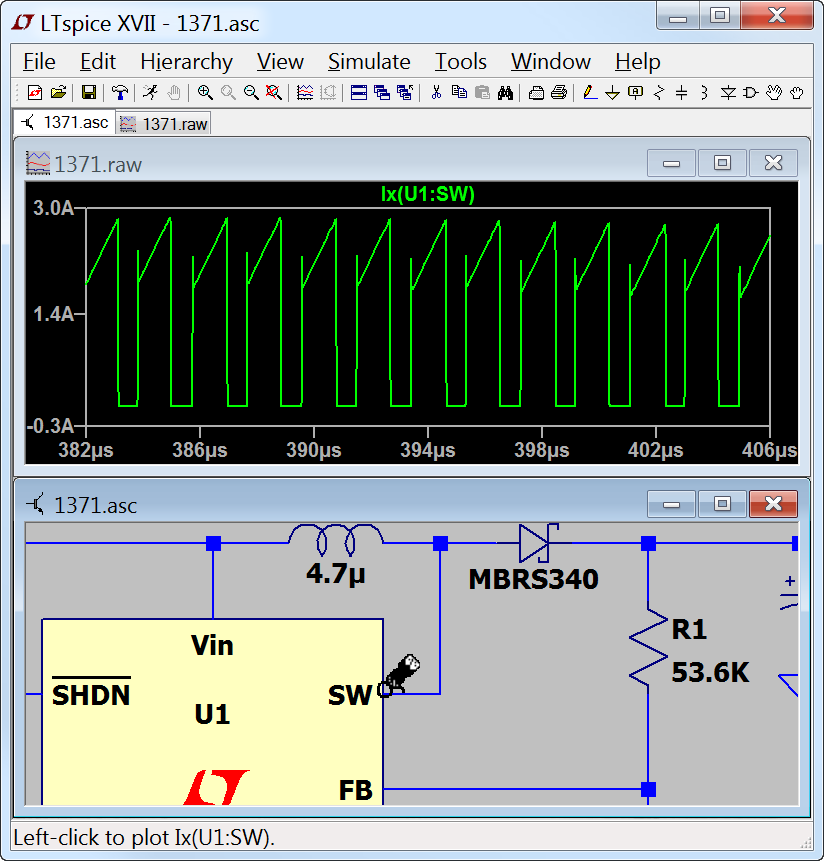The width and height of the screenshot is (824, 861).
Task: Open the Control Panel hammer icon
Action: pyautogui.click(x=120, y=93)
